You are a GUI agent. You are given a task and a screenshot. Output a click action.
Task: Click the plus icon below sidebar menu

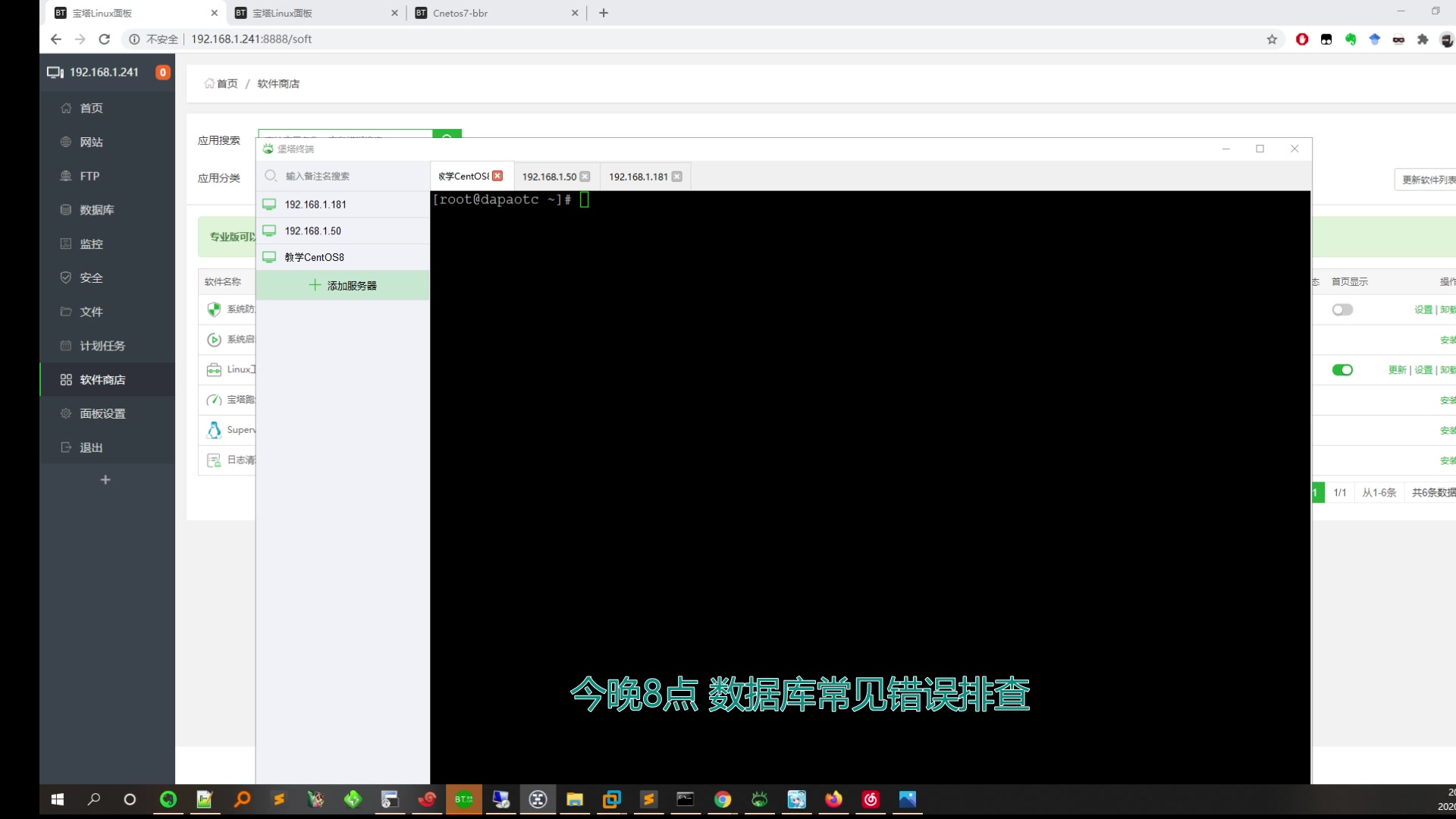coord(105,479)
